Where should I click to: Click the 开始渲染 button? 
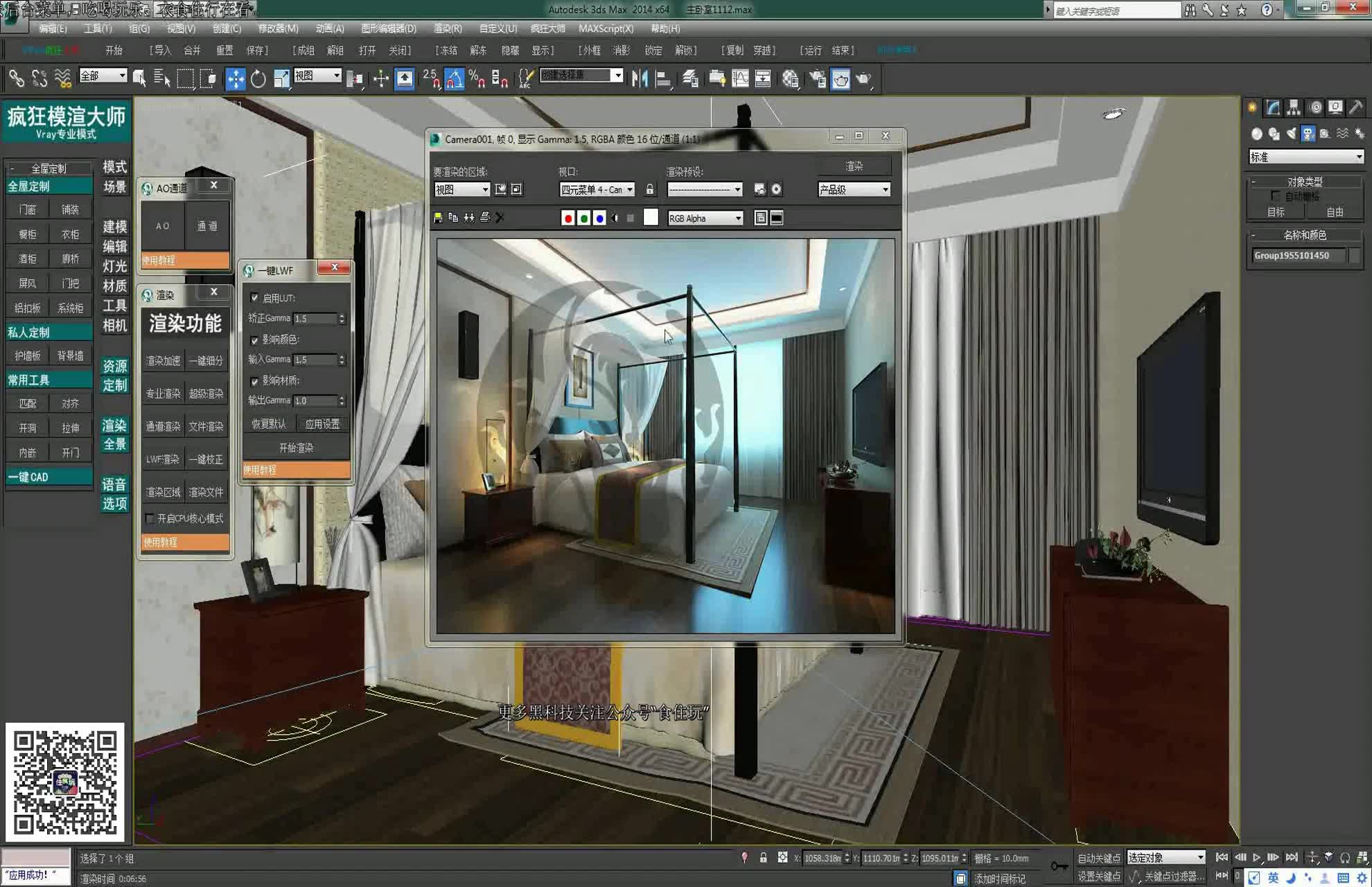[x=296, y=448]
